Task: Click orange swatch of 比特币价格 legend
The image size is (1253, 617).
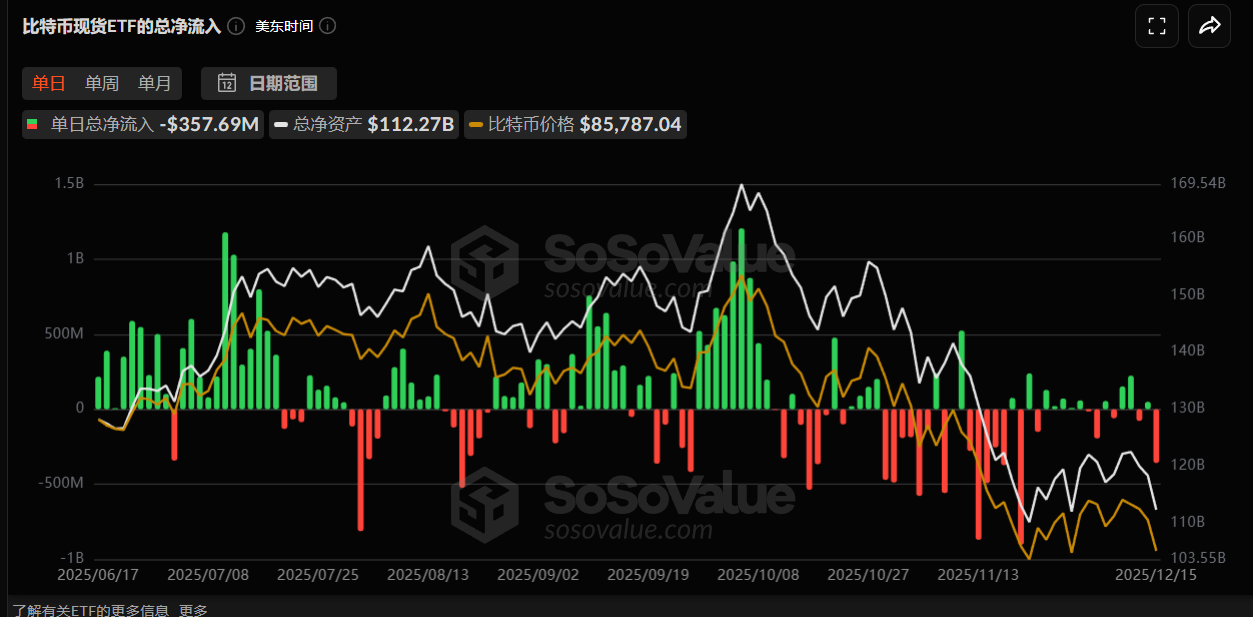Action: click(477, 125)
